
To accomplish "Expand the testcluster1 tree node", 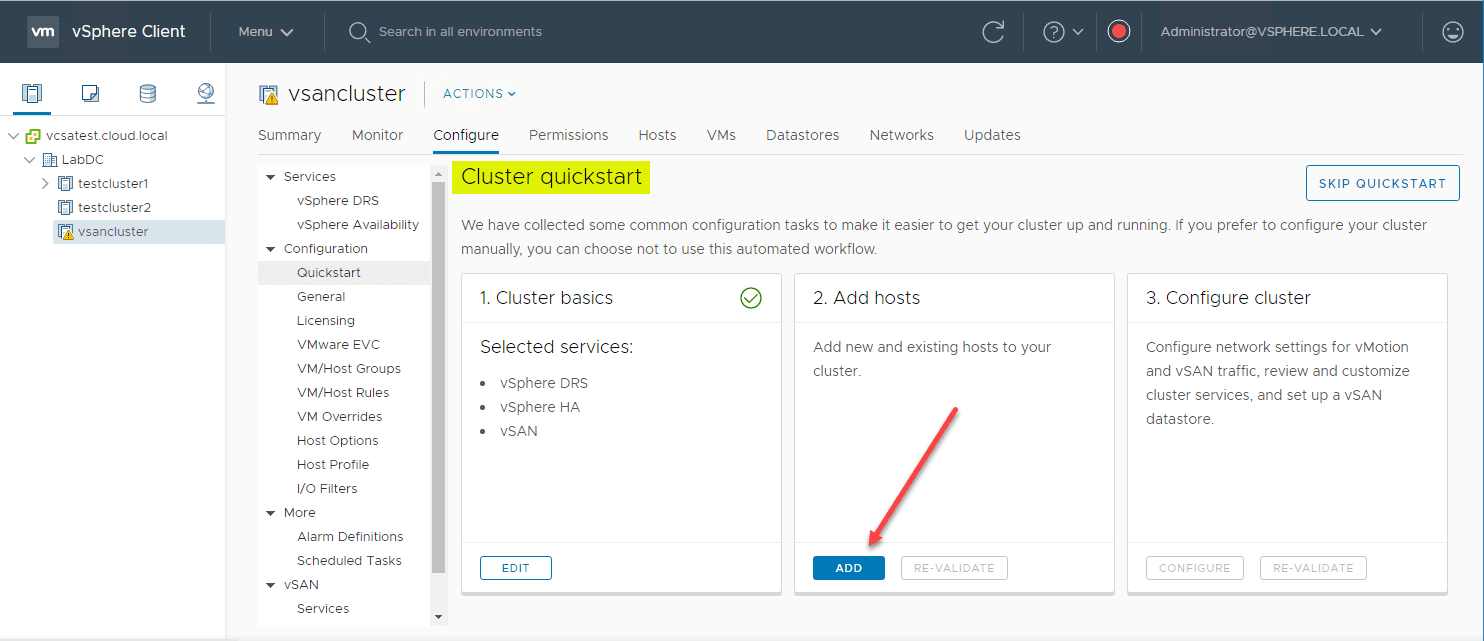I will click(x=45, y=184).
